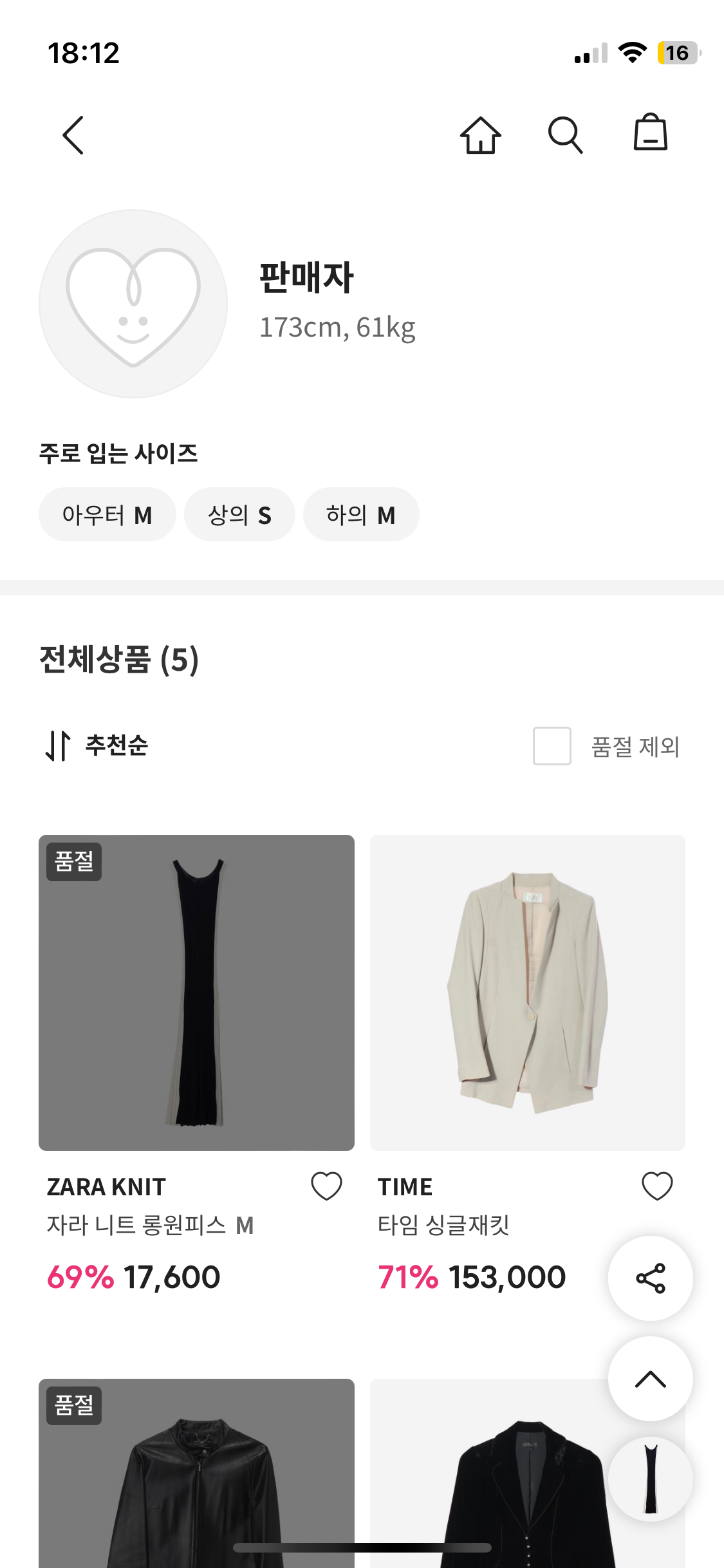The width and height of the screenshot is (724, 1568).
Task: Tap the back arrow icon
Action: point(73,135)
